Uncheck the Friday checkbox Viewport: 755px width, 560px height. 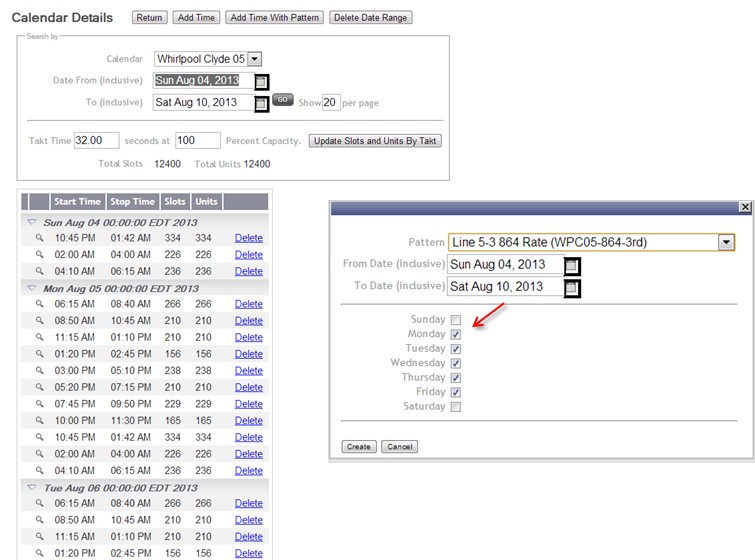456,392
